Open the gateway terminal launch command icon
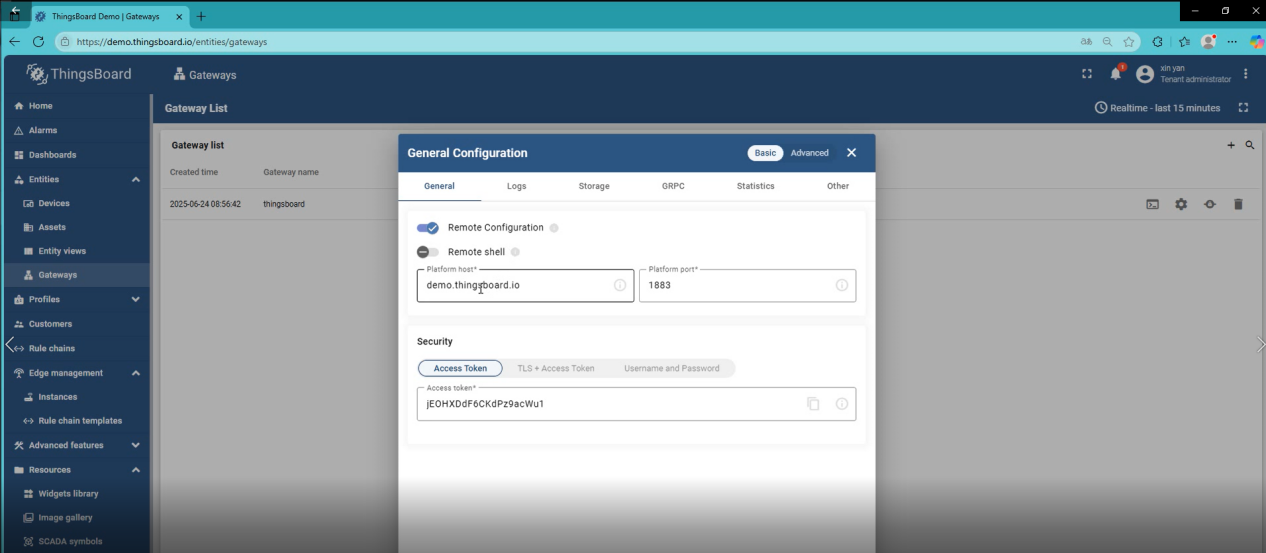 [1152, 204]
